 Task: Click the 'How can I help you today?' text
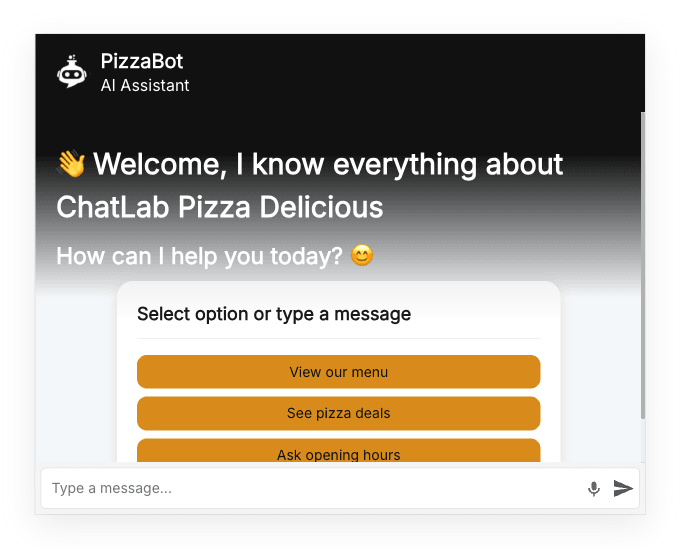pos(200,256)
